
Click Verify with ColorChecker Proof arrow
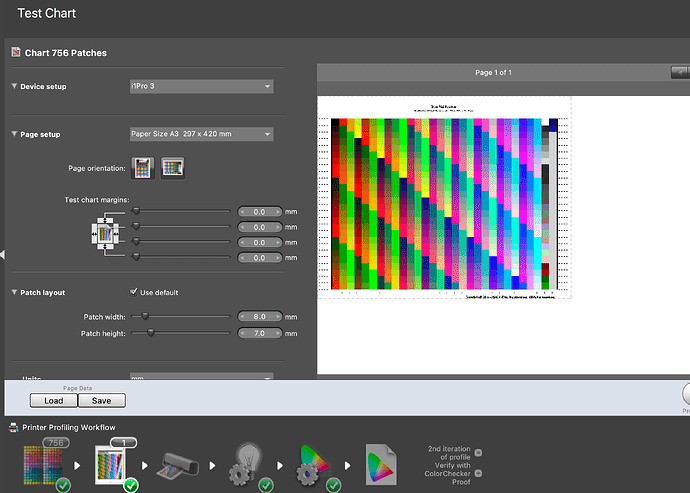[x=478, y=473]
